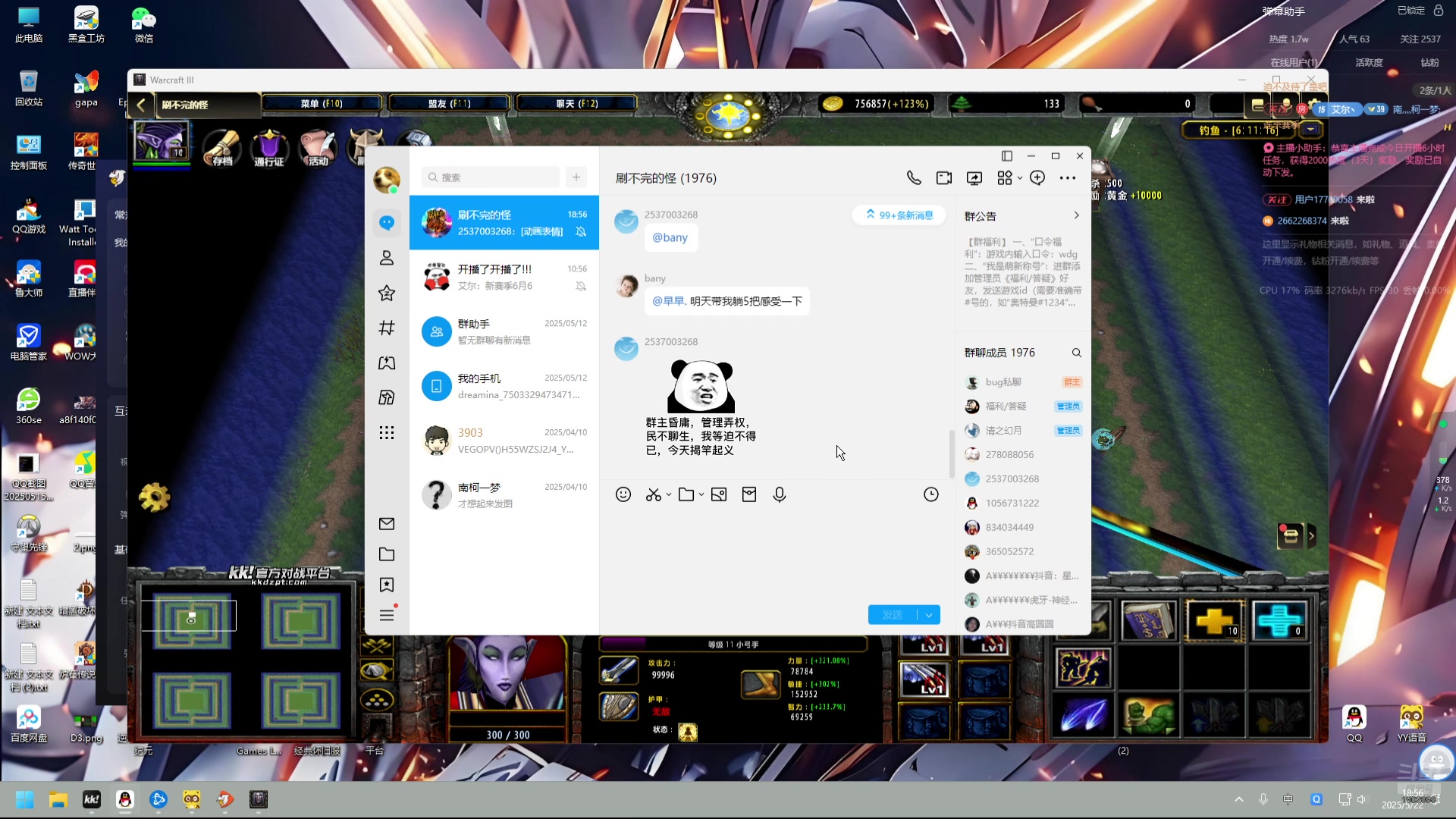
Task: Open the QQ favorites star icon
Action: tap(387, 293)
